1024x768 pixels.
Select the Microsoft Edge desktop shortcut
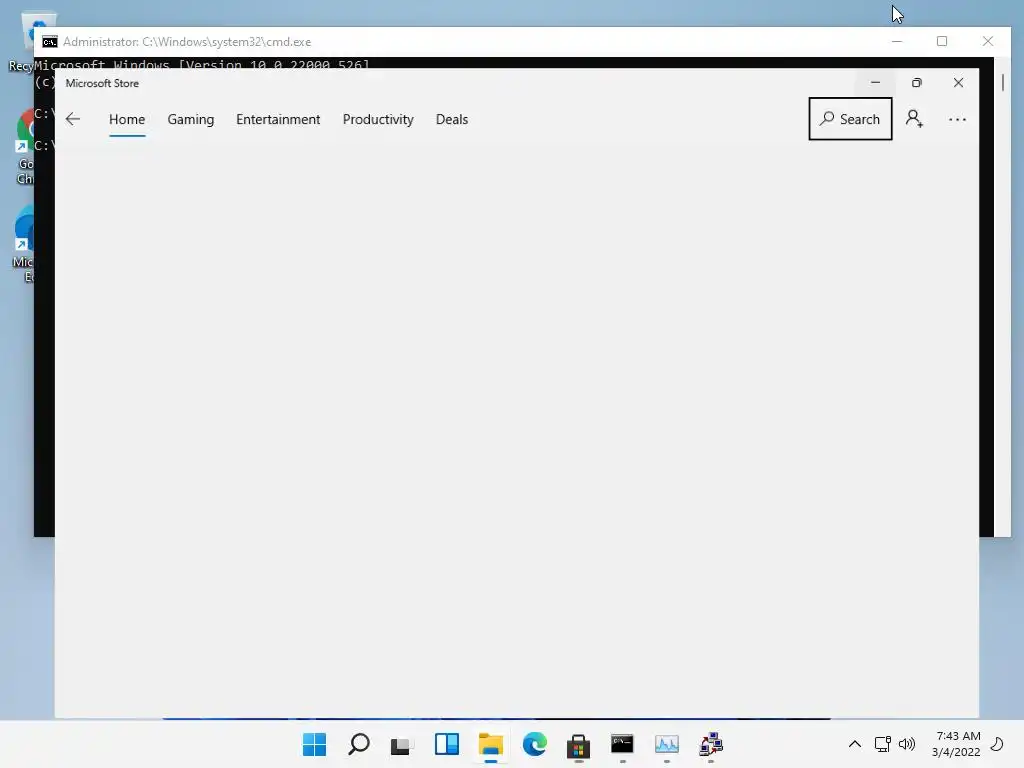[23, 245]
